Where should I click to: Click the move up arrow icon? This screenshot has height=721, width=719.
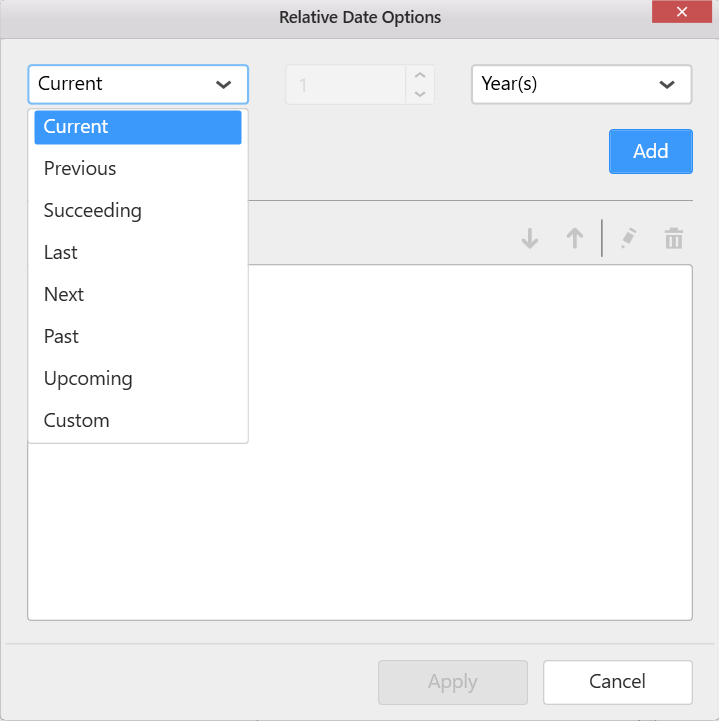(575, 239)
